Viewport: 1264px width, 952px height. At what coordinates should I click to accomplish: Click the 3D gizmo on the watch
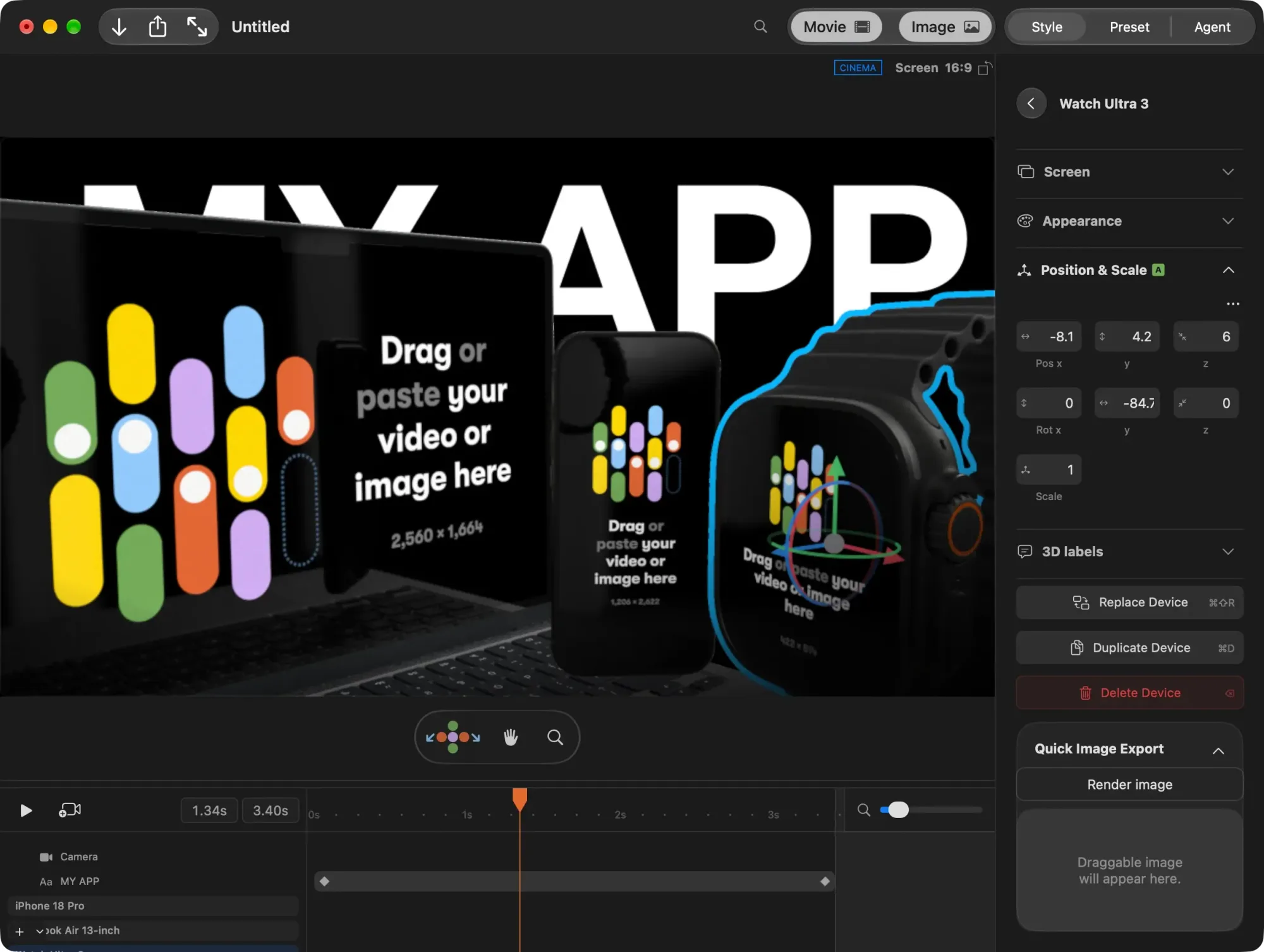tap(834, 542)
